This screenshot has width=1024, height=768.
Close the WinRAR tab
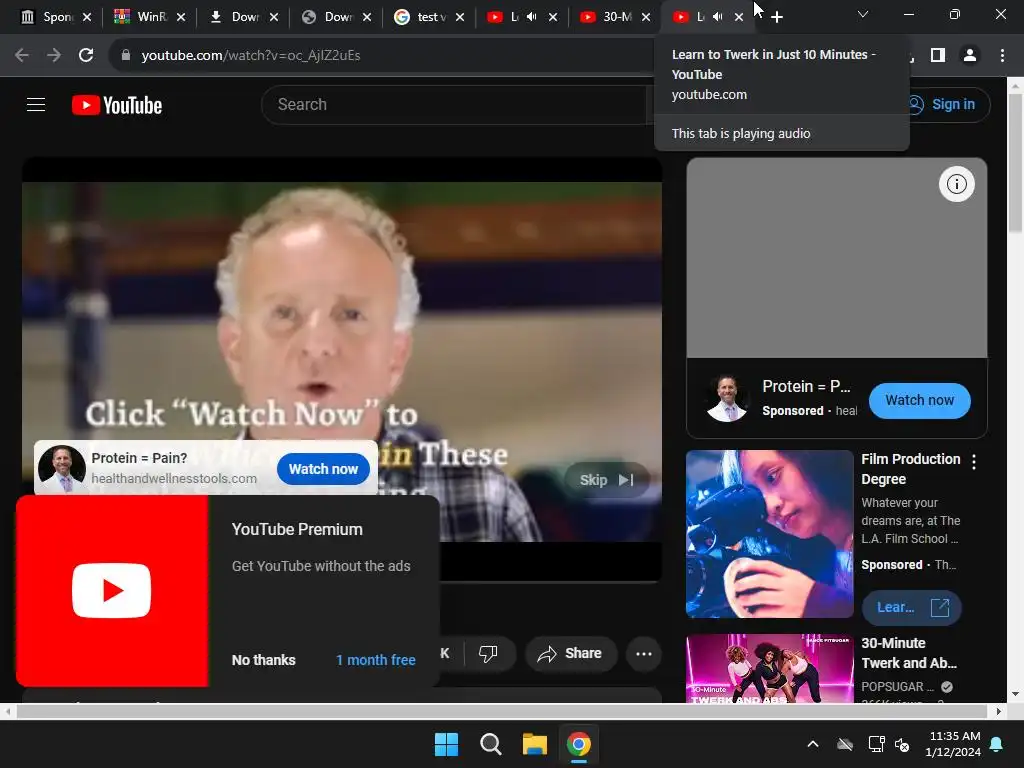[x=181, y=17]
